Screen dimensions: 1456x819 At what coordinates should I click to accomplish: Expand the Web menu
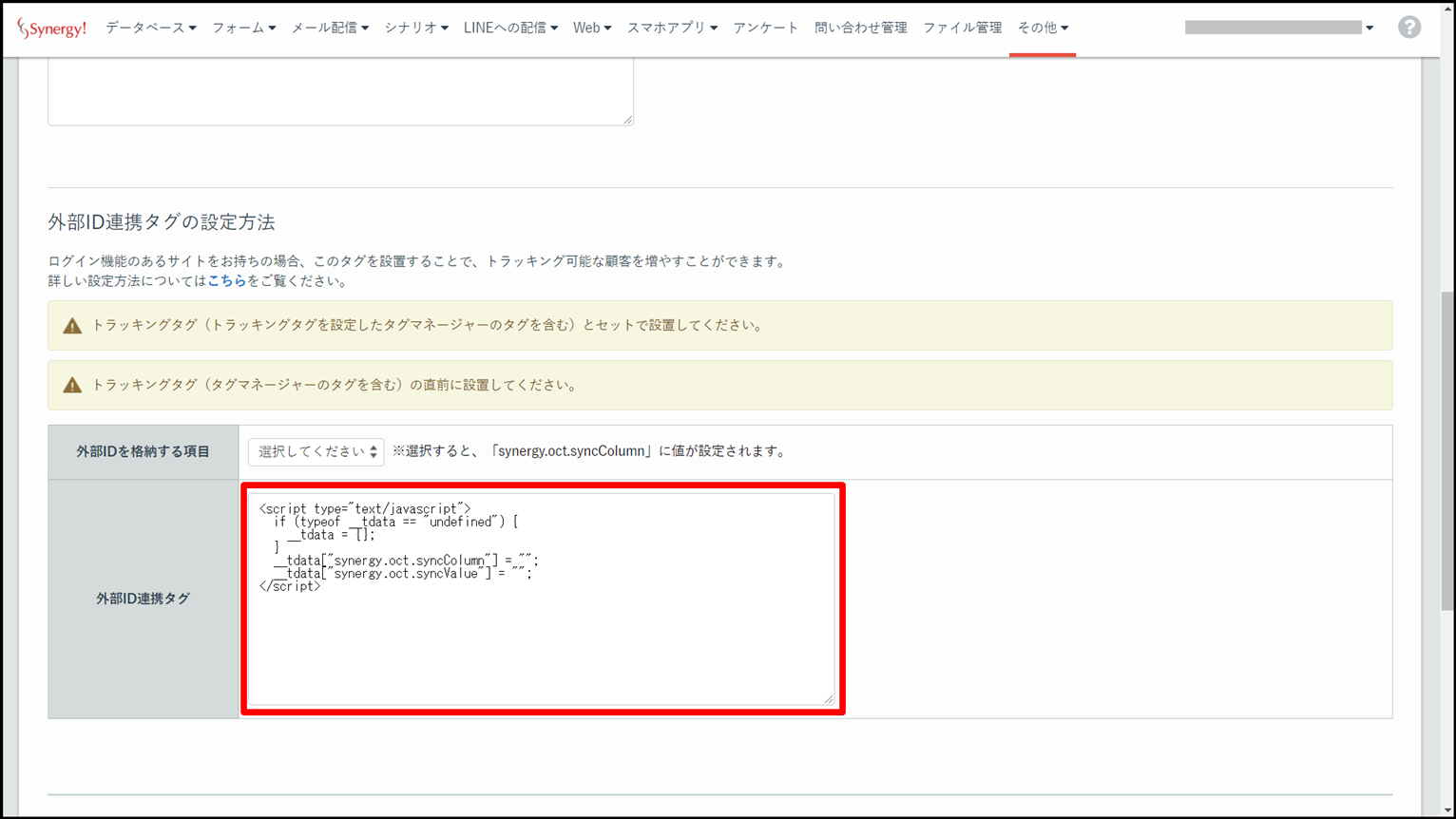(591, 29)
